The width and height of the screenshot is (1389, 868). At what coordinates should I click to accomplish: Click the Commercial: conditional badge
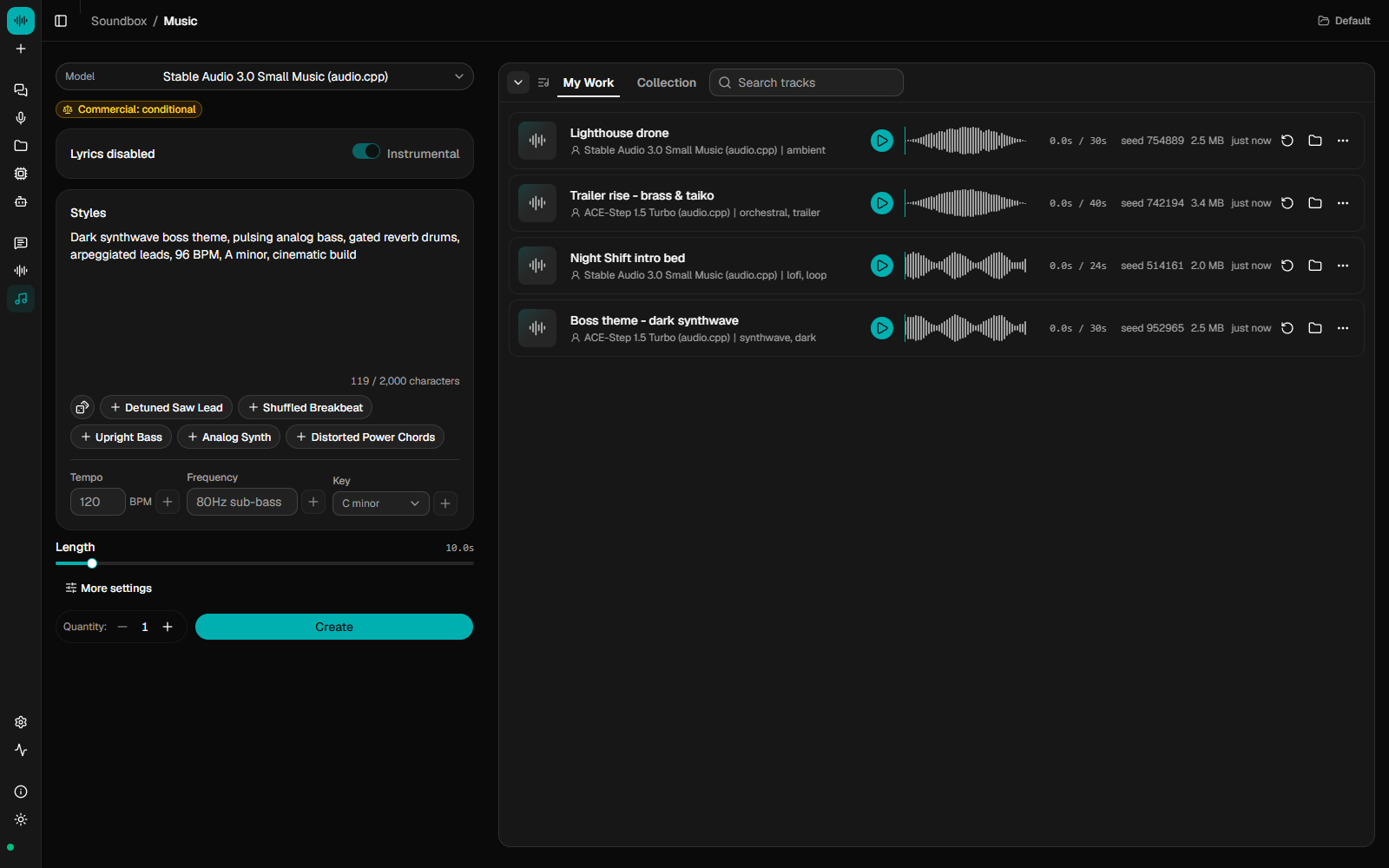click(x=129, y=109)
